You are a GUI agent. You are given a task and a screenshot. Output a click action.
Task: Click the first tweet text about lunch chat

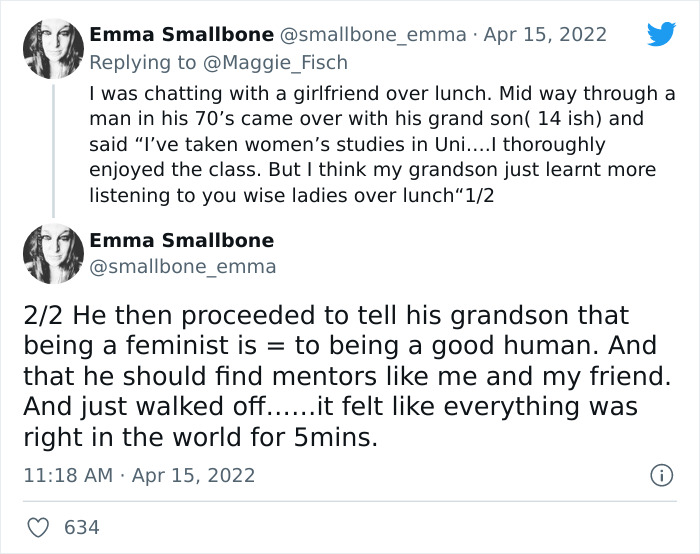click(380, 145)
